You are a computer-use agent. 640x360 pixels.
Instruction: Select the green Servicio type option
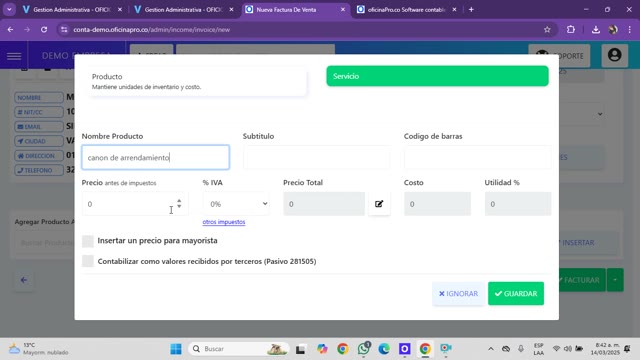pyautogui.click(x=437, y=76)
